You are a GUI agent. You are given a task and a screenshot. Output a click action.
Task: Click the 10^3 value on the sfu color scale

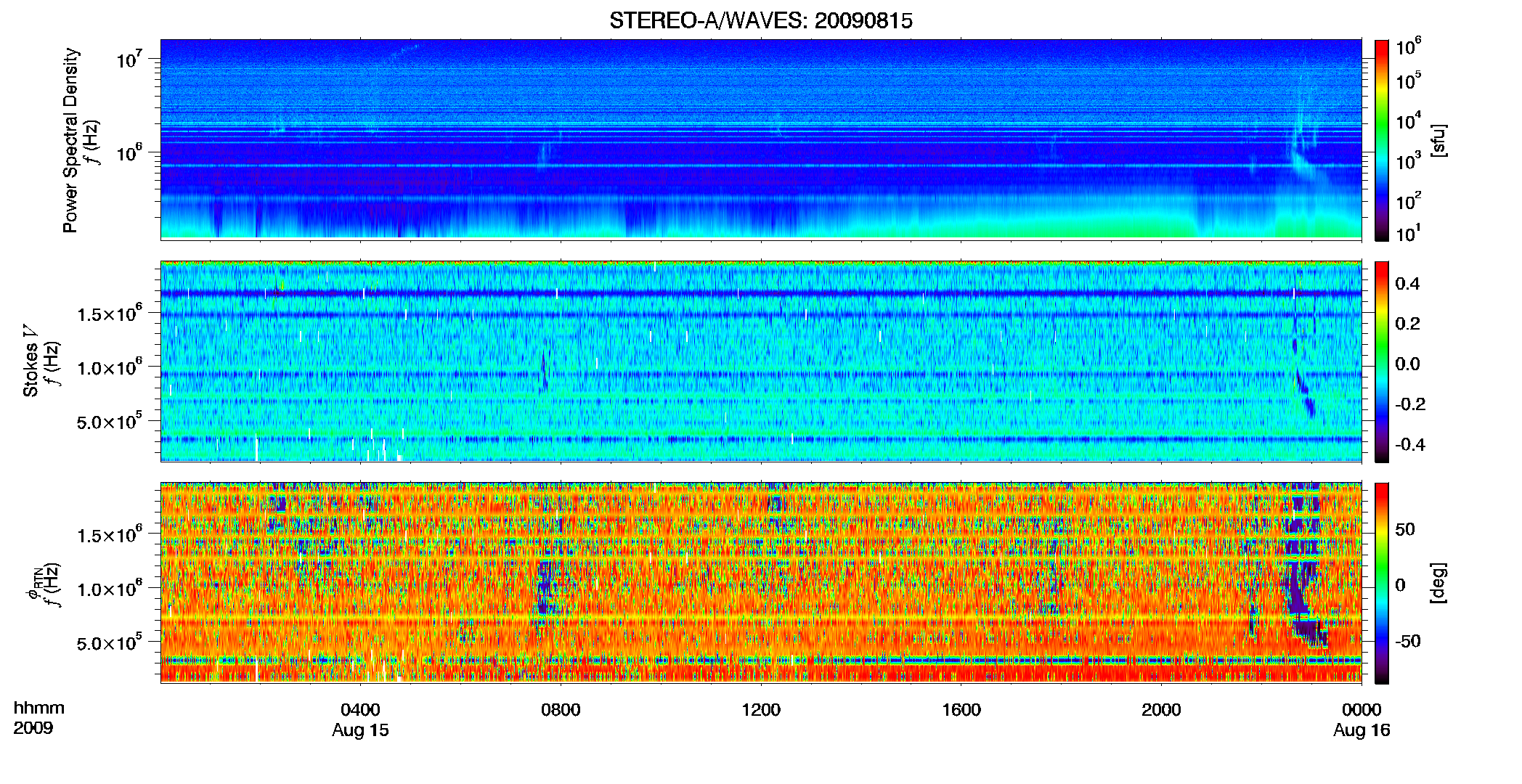pos(1408,161)
